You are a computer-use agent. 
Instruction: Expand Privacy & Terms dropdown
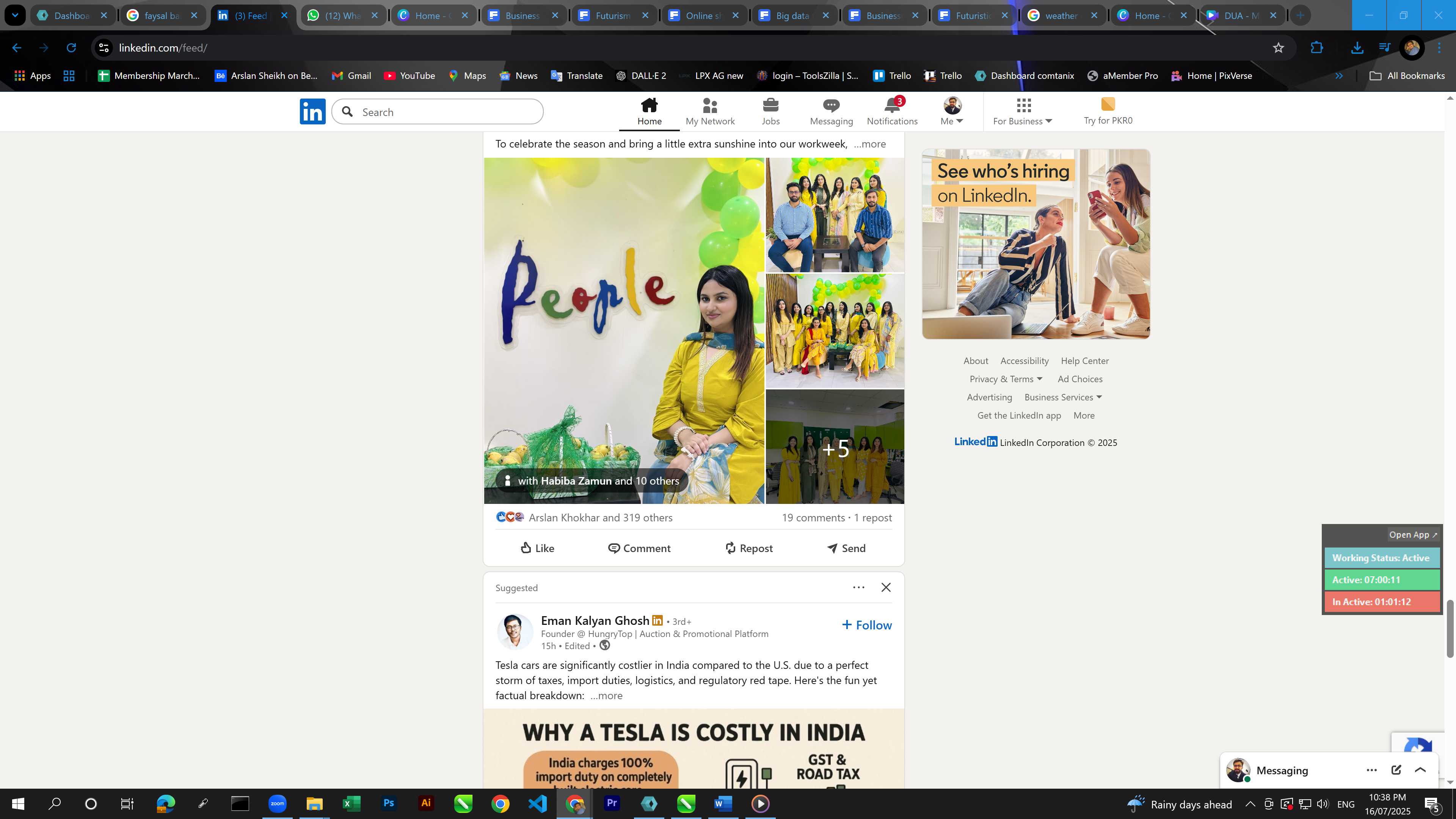(1006, 379)
